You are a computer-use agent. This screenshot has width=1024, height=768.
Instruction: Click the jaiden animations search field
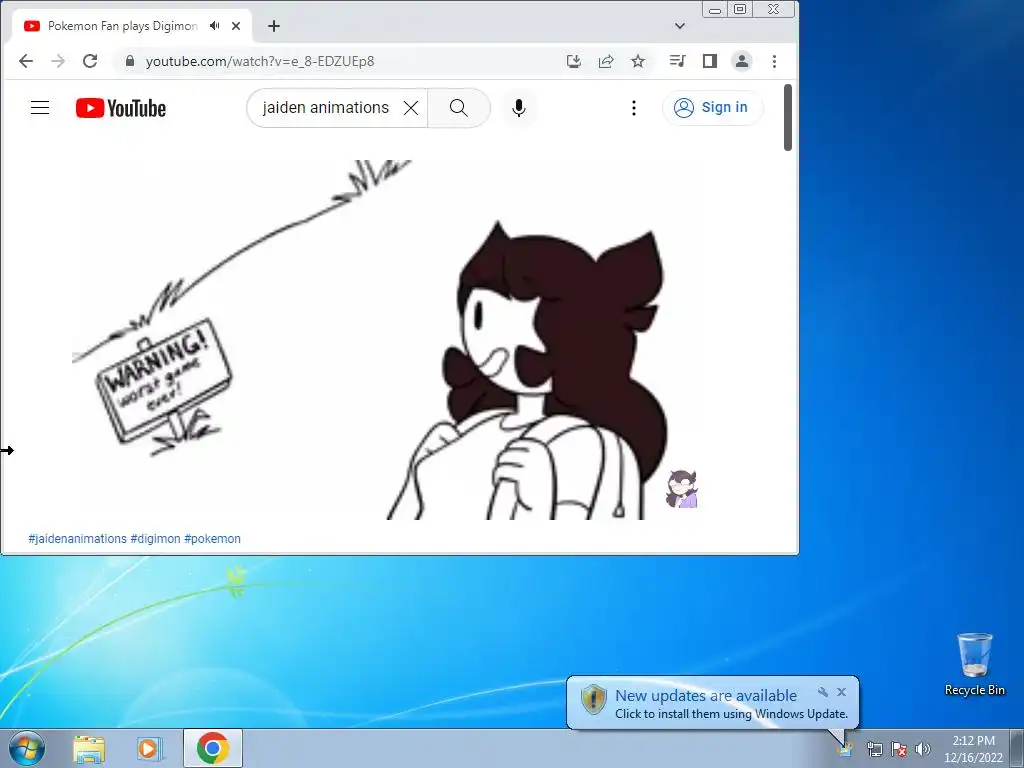pyautogui.click(x=325, y=108)
